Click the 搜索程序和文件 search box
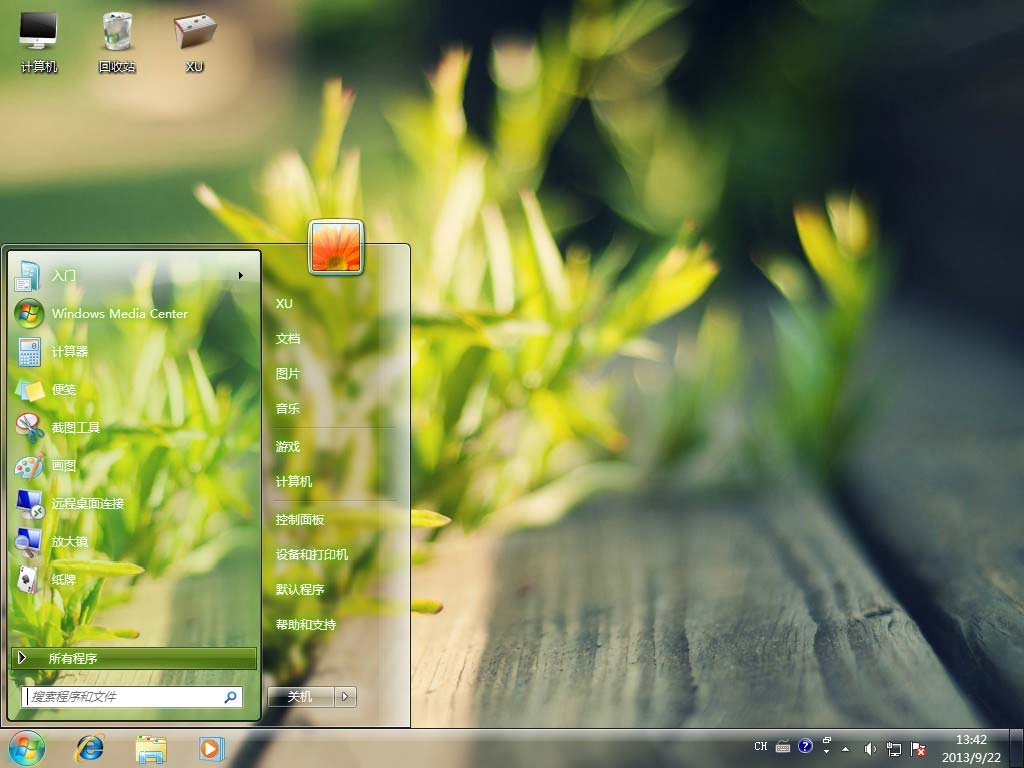 (x=125, y=696)
